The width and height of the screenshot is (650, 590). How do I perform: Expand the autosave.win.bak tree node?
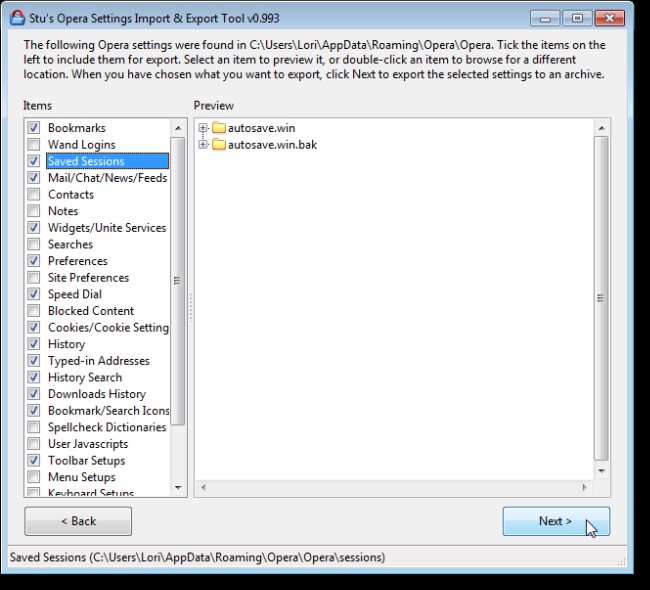click(x=203, y=144)
